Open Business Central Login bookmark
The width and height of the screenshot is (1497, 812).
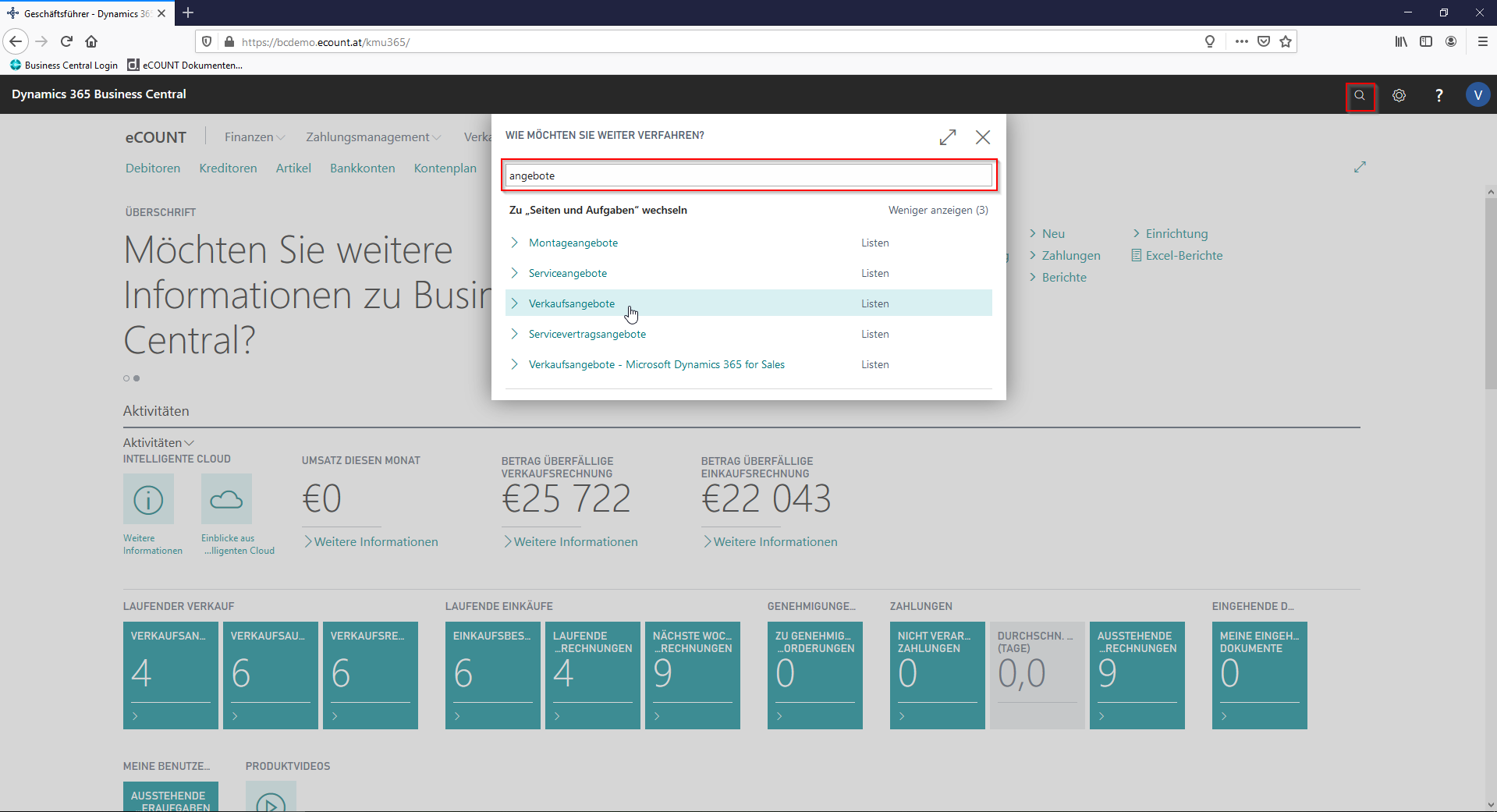coord(64,66)
